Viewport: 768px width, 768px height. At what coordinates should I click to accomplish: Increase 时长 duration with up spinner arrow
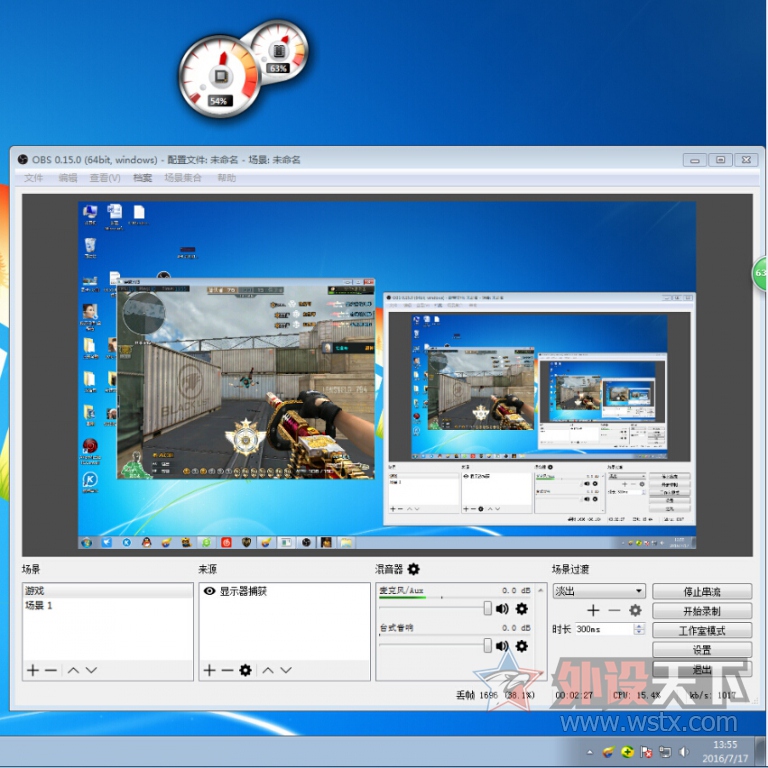tap(639, 626)
